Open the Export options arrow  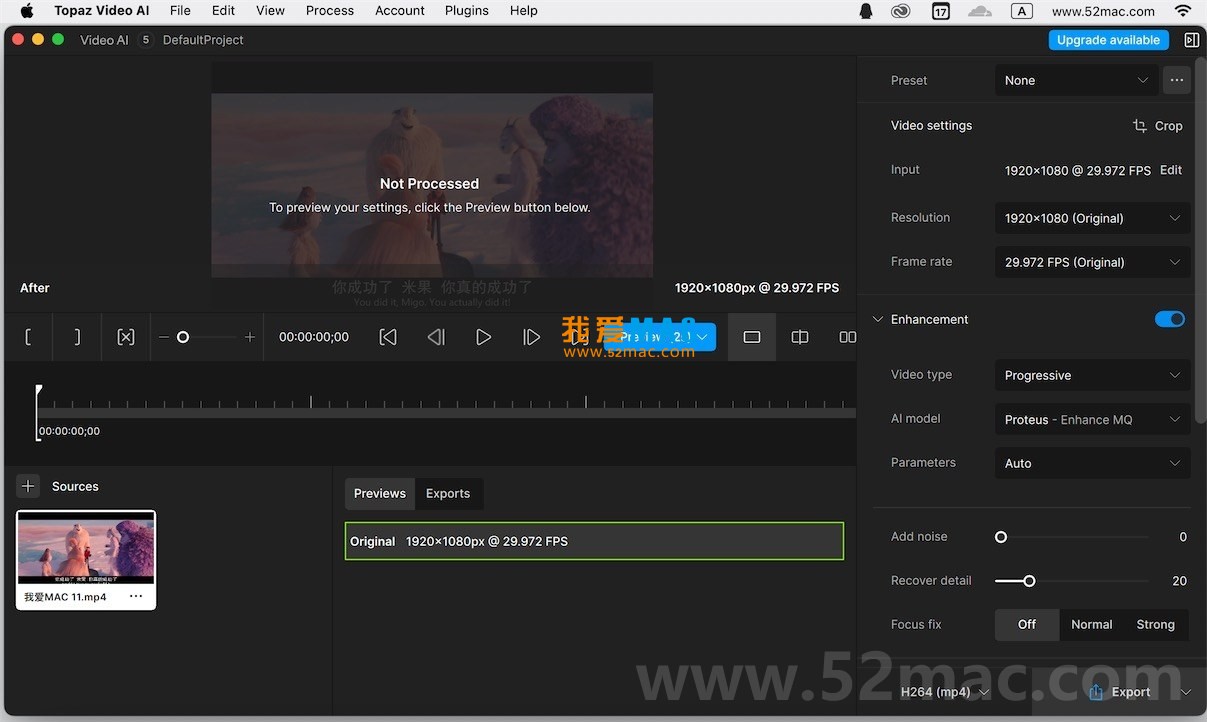tap(1186, 692)
